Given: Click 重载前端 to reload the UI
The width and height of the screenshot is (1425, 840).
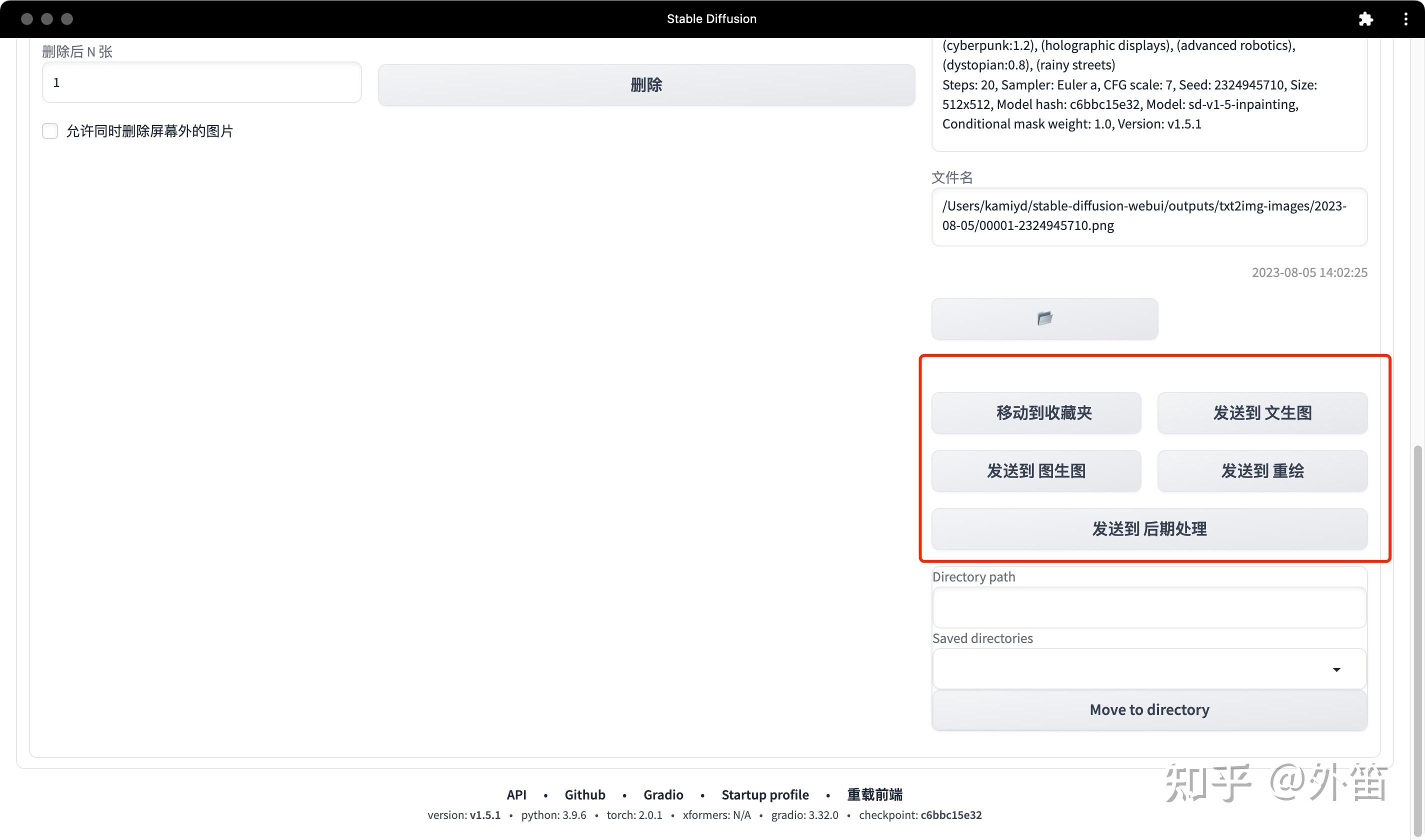Looking at the screenshot, I should [874, 794].
